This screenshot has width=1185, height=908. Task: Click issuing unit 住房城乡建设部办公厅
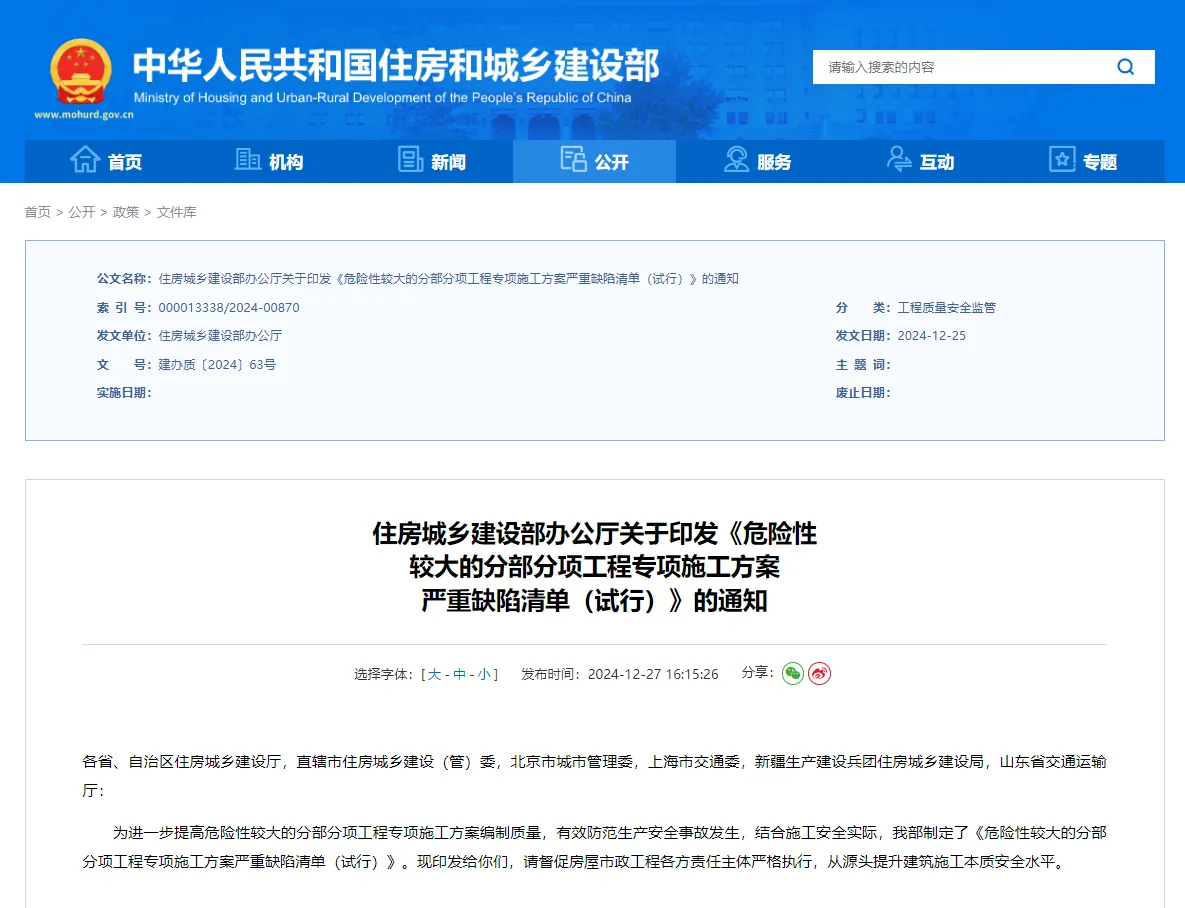(x=220, y=336)
